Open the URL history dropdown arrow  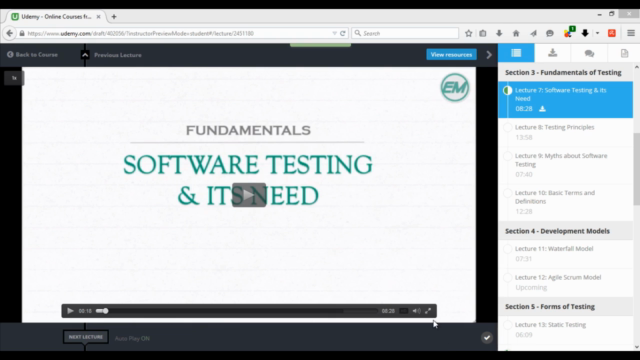click(x=334, y=33)
